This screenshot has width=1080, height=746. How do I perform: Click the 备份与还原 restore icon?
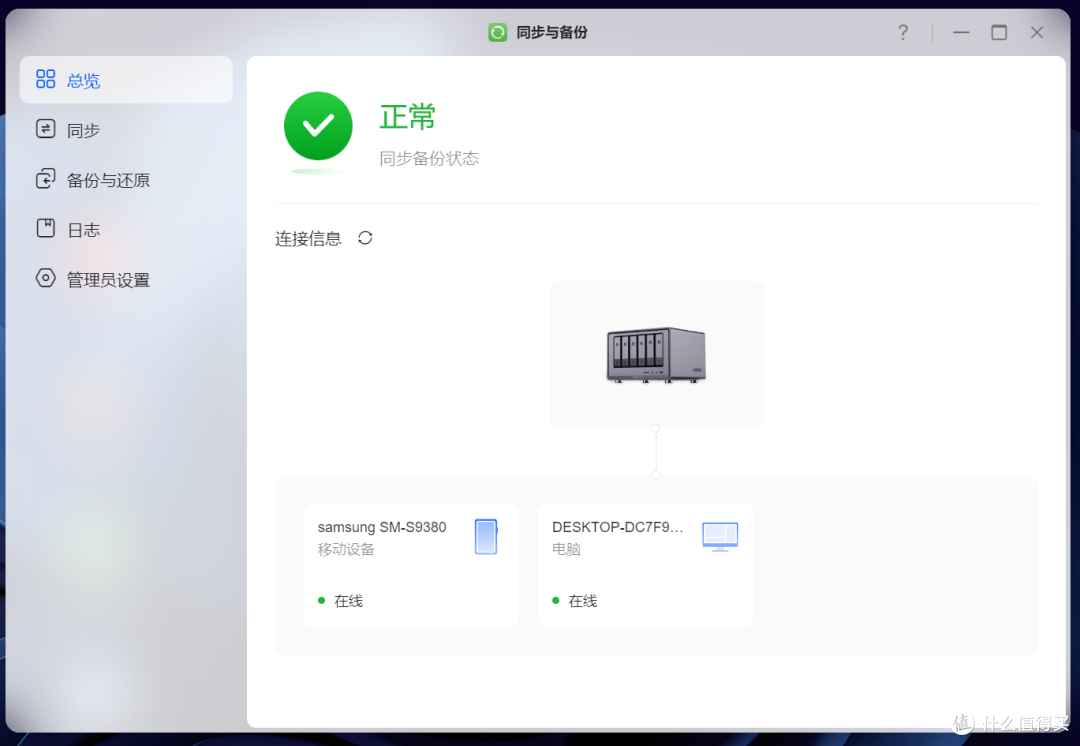point(45,179)
